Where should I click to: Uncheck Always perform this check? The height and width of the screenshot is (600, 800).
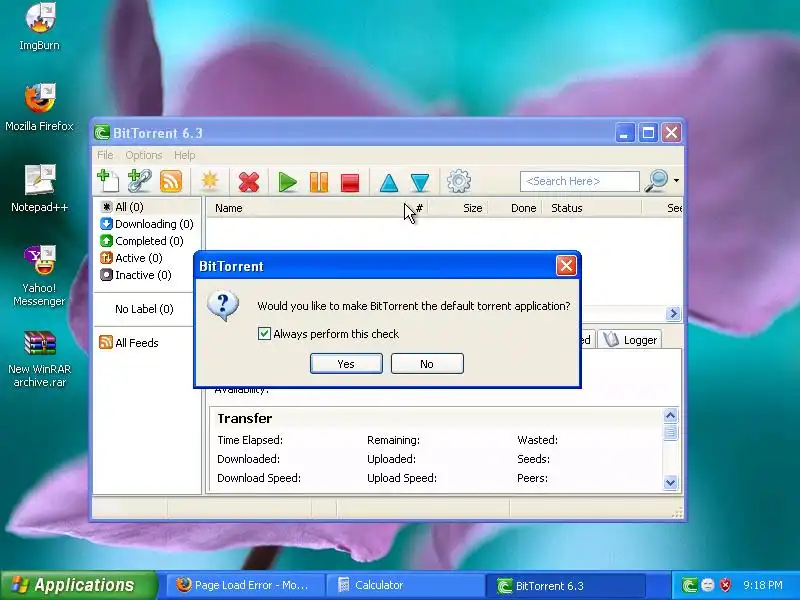pyautogui.click(x=264, y=334)
